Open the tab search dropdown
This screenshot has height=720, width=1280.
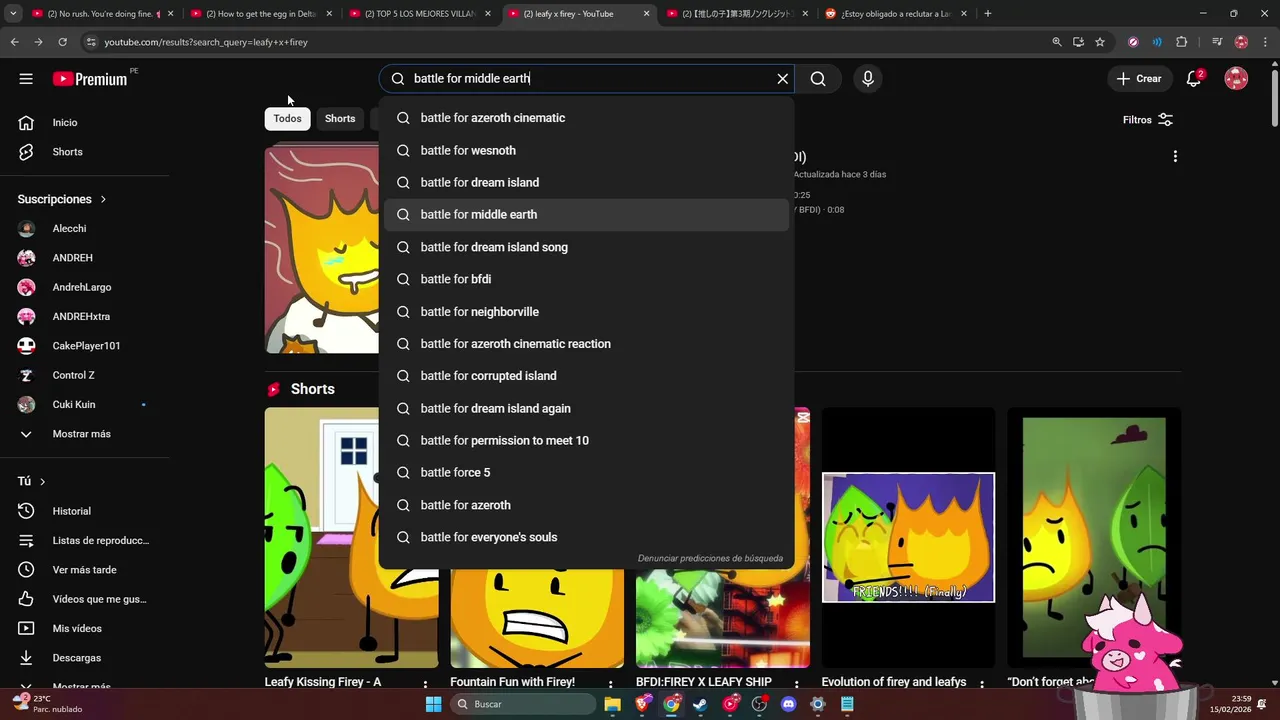[x=12, y=14]
